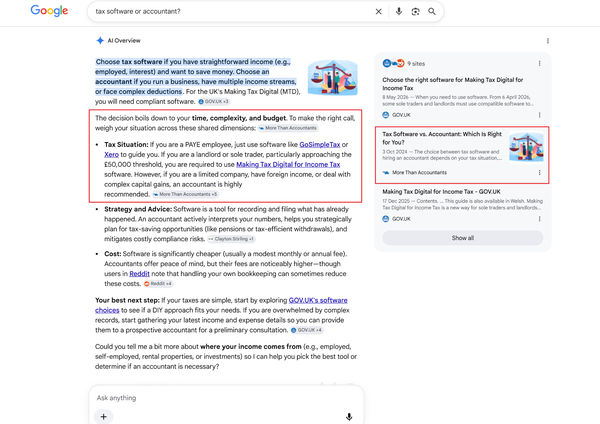The image size is (600, 424).
Task: Click the AI Overview heading text
Action: pyautogui.click(x=124, y=41)
